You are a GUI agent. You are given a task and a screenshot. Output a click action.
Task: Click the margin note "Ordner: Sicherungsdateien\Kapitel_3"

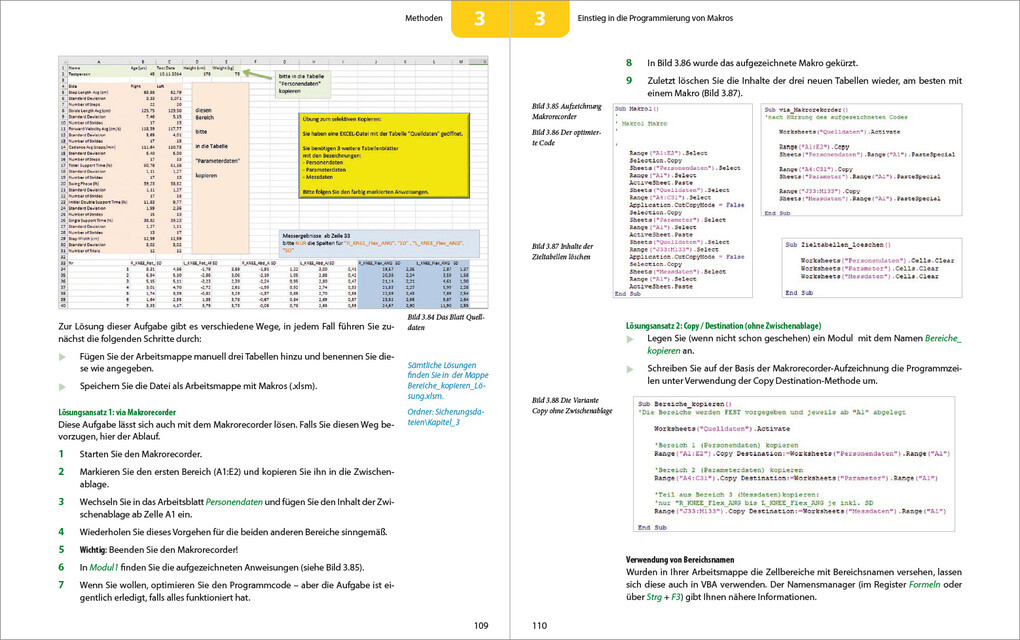point(446,417)
